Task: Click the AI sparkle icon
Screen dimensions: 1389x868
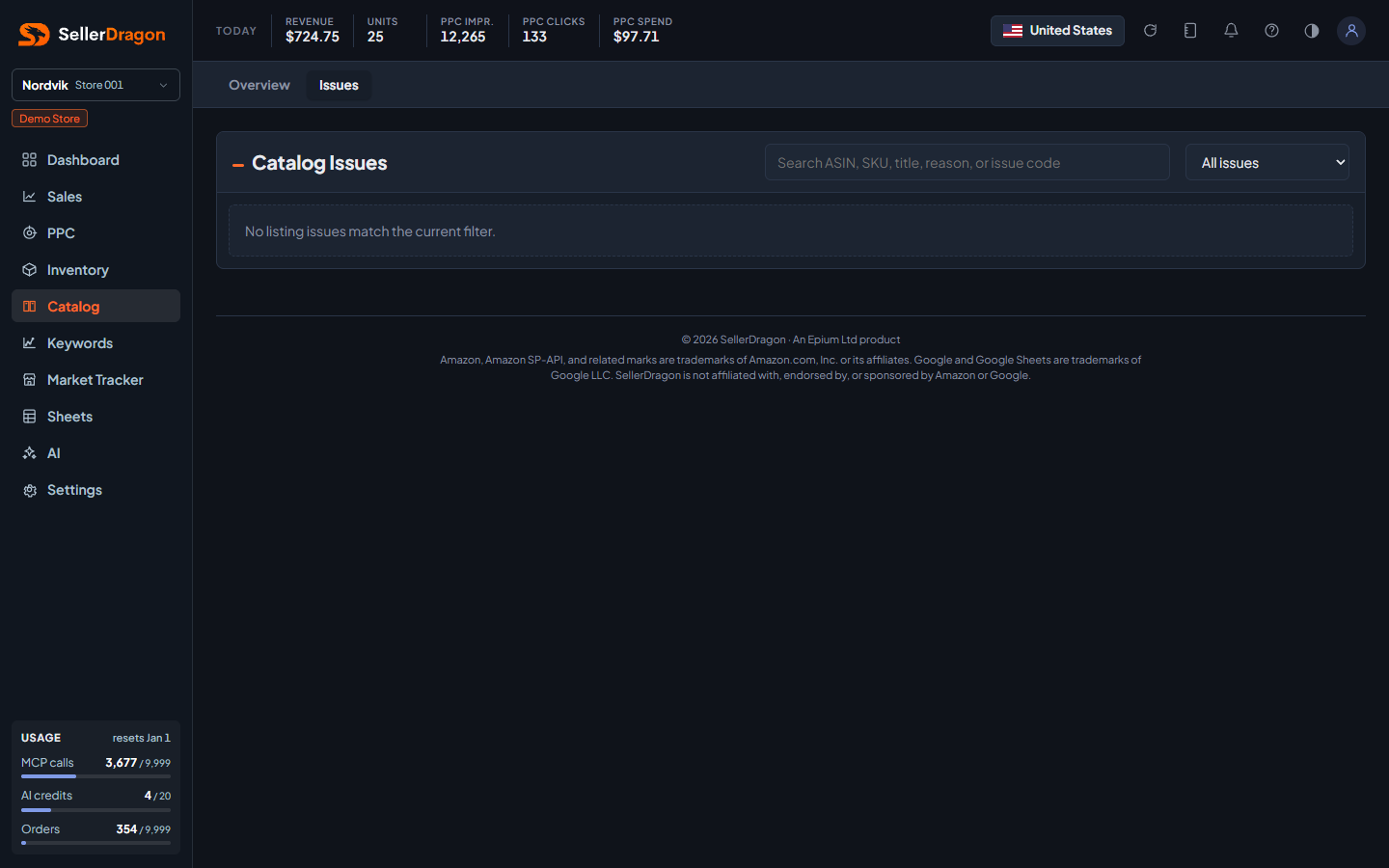Action: point(30,453)
